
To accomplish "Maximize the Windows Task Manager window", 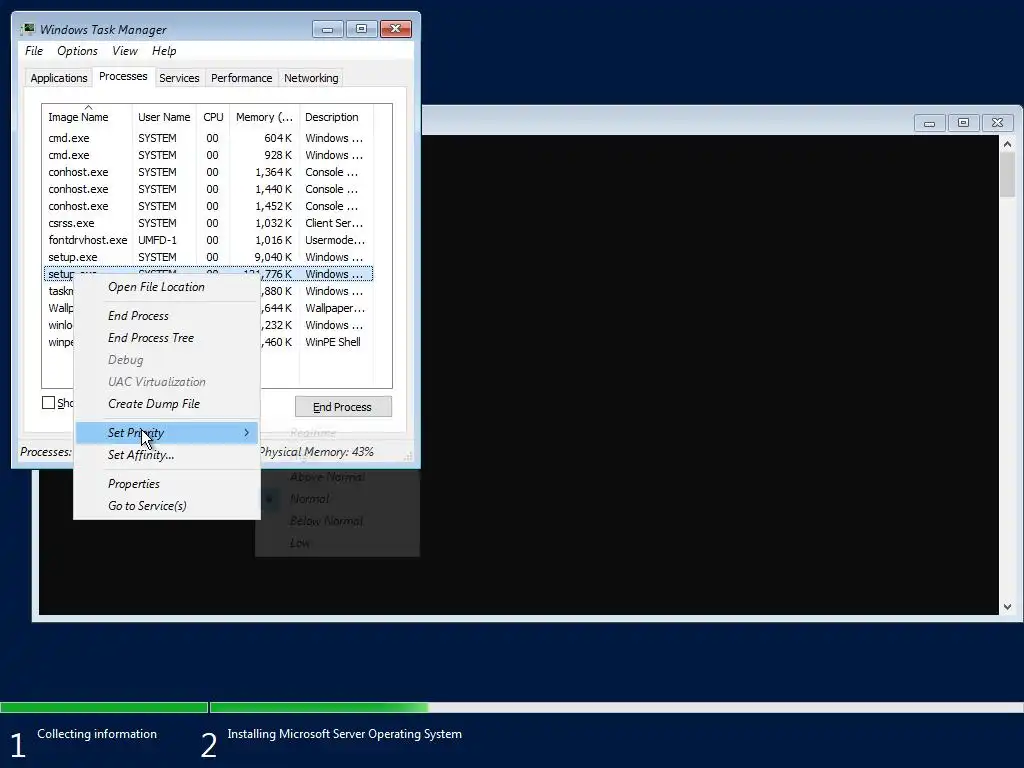I will (x=361, y=29).
